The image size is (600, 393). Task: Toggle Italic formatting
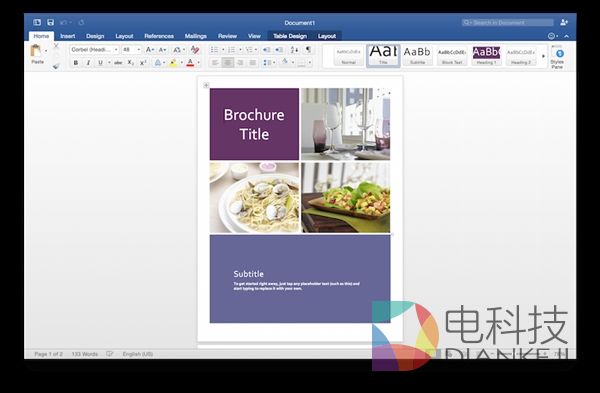(88, 63)
